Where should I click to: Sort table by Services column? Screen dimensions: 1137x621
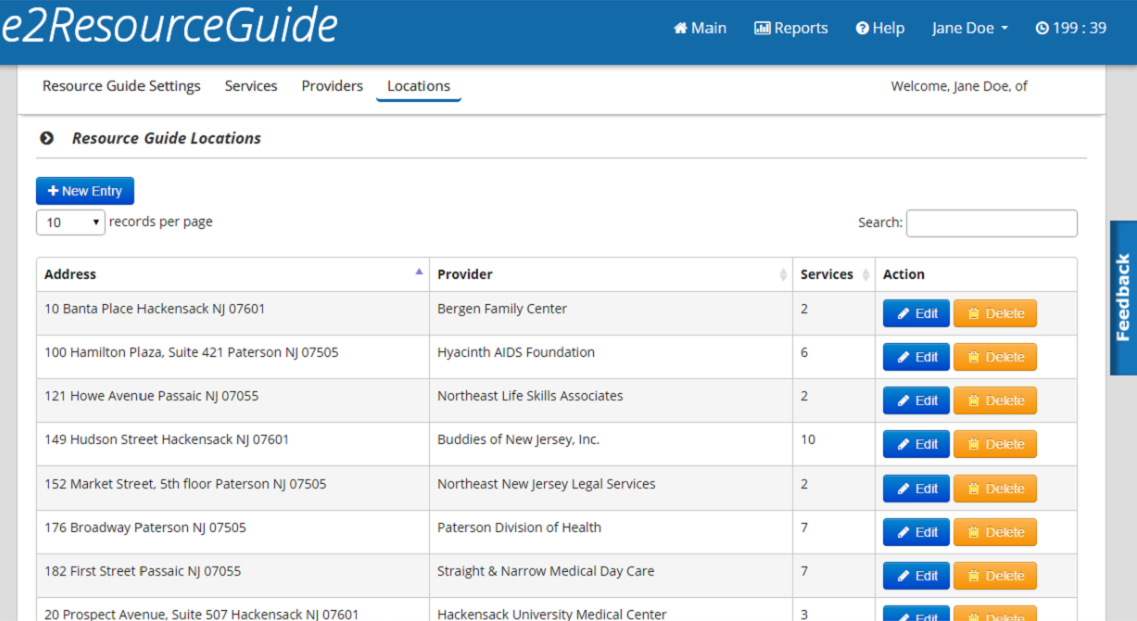point(833,274)
